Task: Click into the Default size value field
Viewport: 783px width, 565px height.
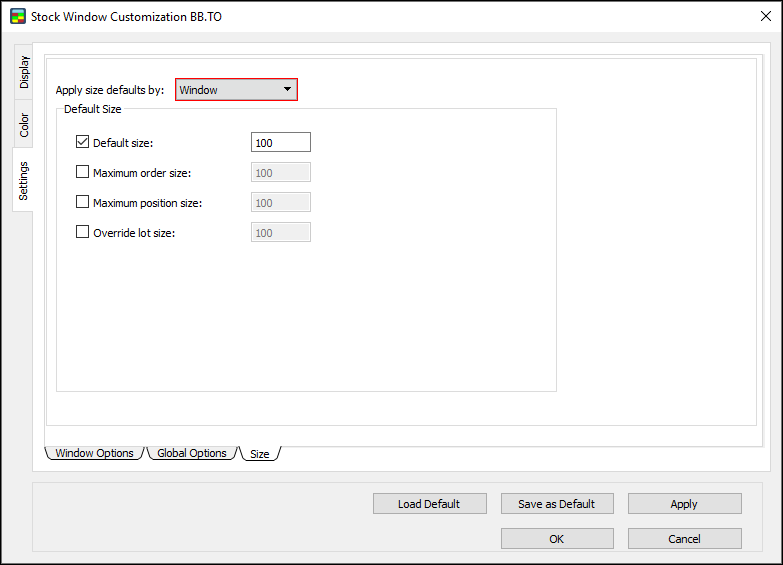Action: (280, 143)
